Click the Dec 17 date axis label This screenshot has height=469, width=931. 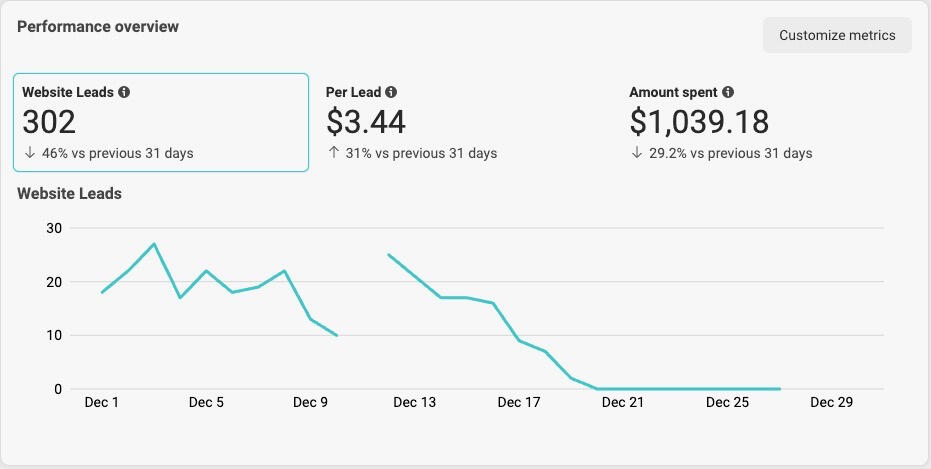[x=519, y=403]
